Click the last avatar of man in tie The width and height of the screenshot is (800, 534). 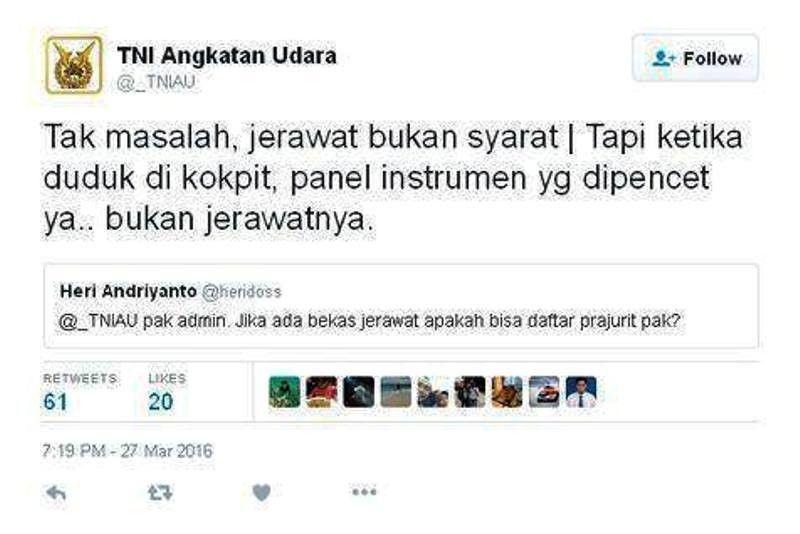581,392
